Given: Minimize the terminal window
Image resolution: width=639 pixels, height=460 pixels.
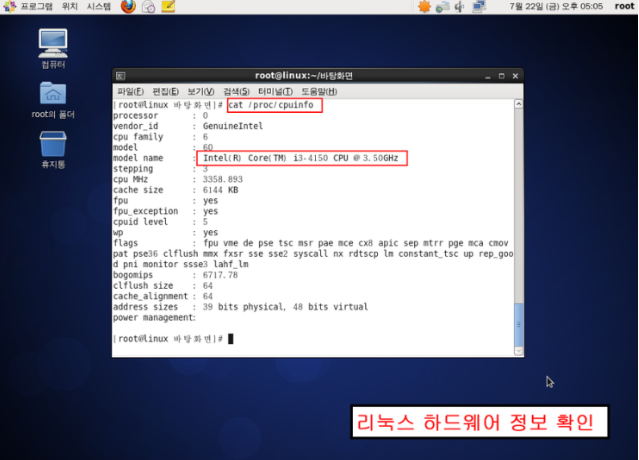Looking at the screenshot, I should pos(488,76).
